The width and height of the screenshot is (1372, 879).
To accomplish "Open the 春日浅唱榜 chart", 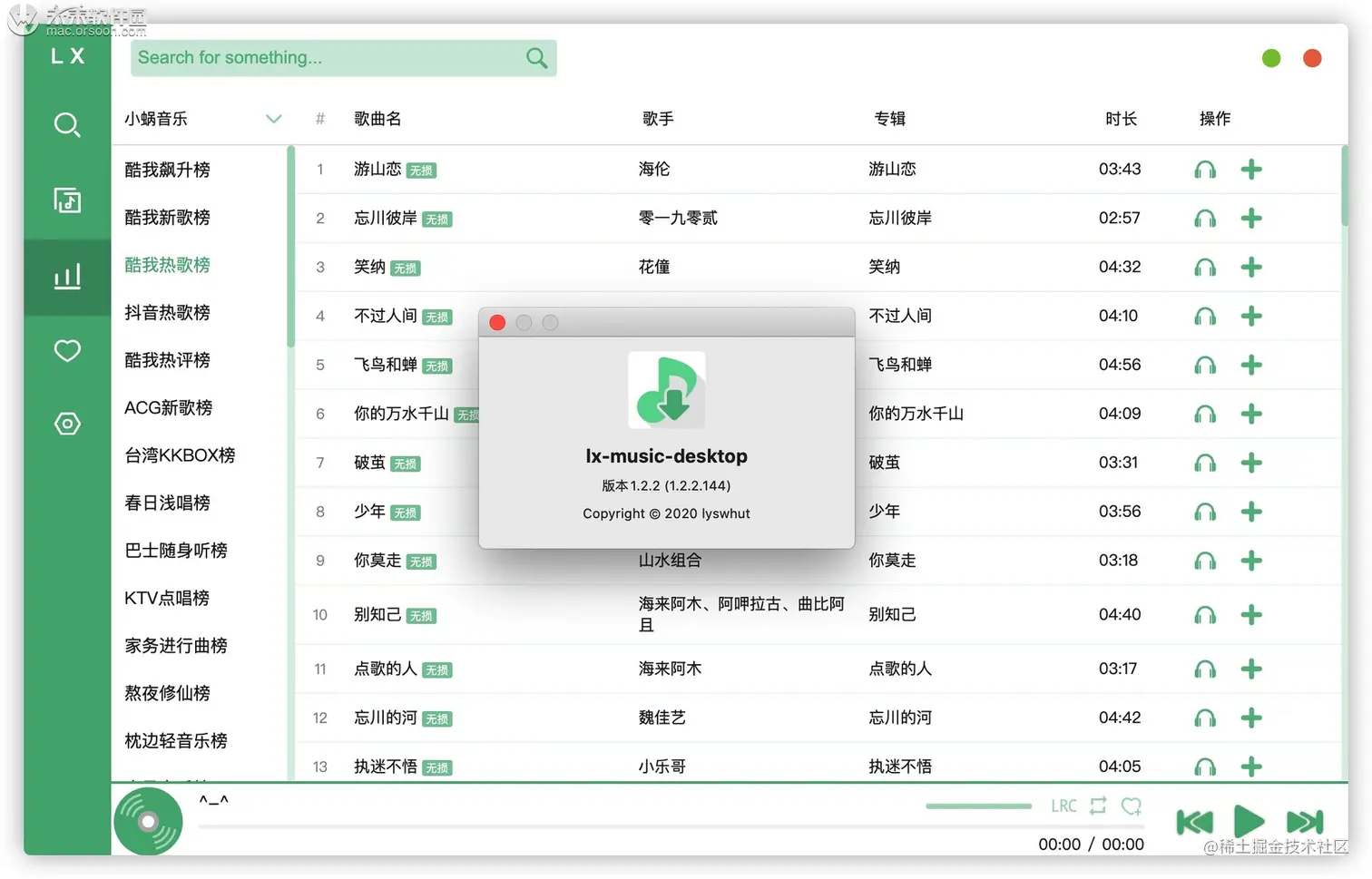I will click(167, 503).
